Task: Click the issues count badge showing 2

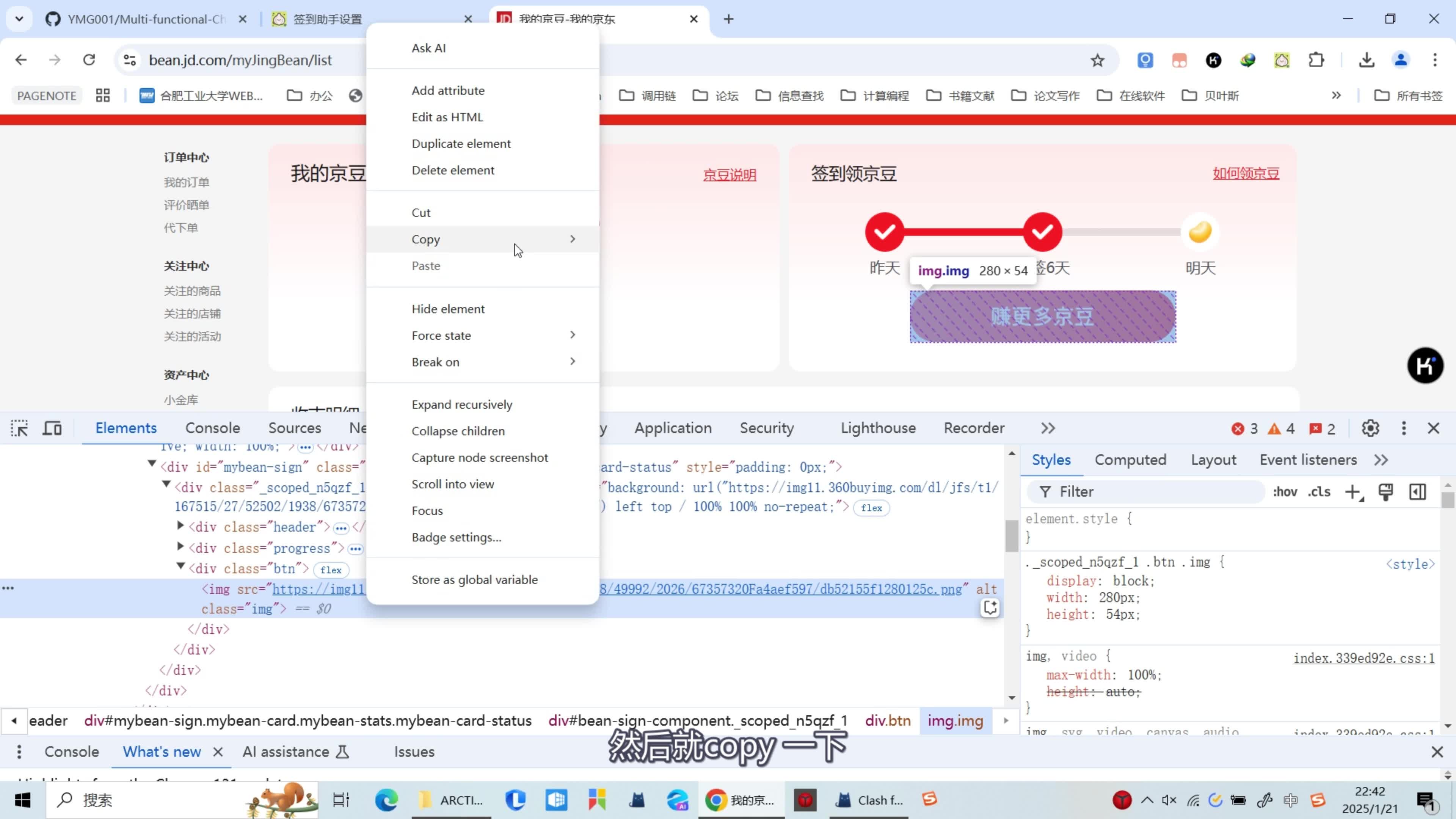Action: (x=1322, y=429)
